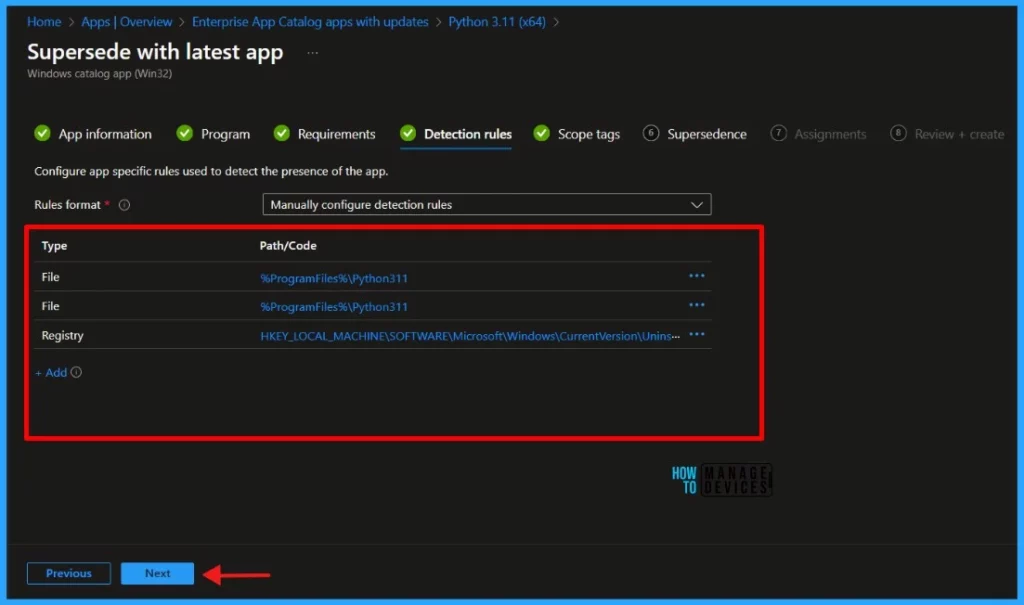Screen dimensions: 1024x605
Task: Click the Type column header
Action: click(x=54, y=246)
